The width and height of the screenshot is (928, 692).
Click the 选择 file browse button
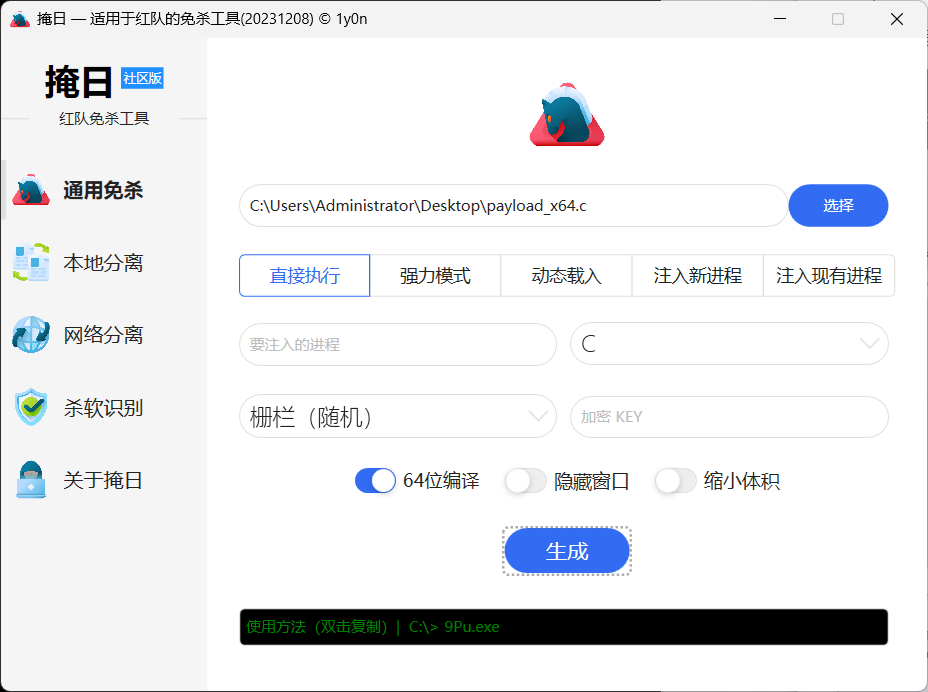(x=838, y=206)
